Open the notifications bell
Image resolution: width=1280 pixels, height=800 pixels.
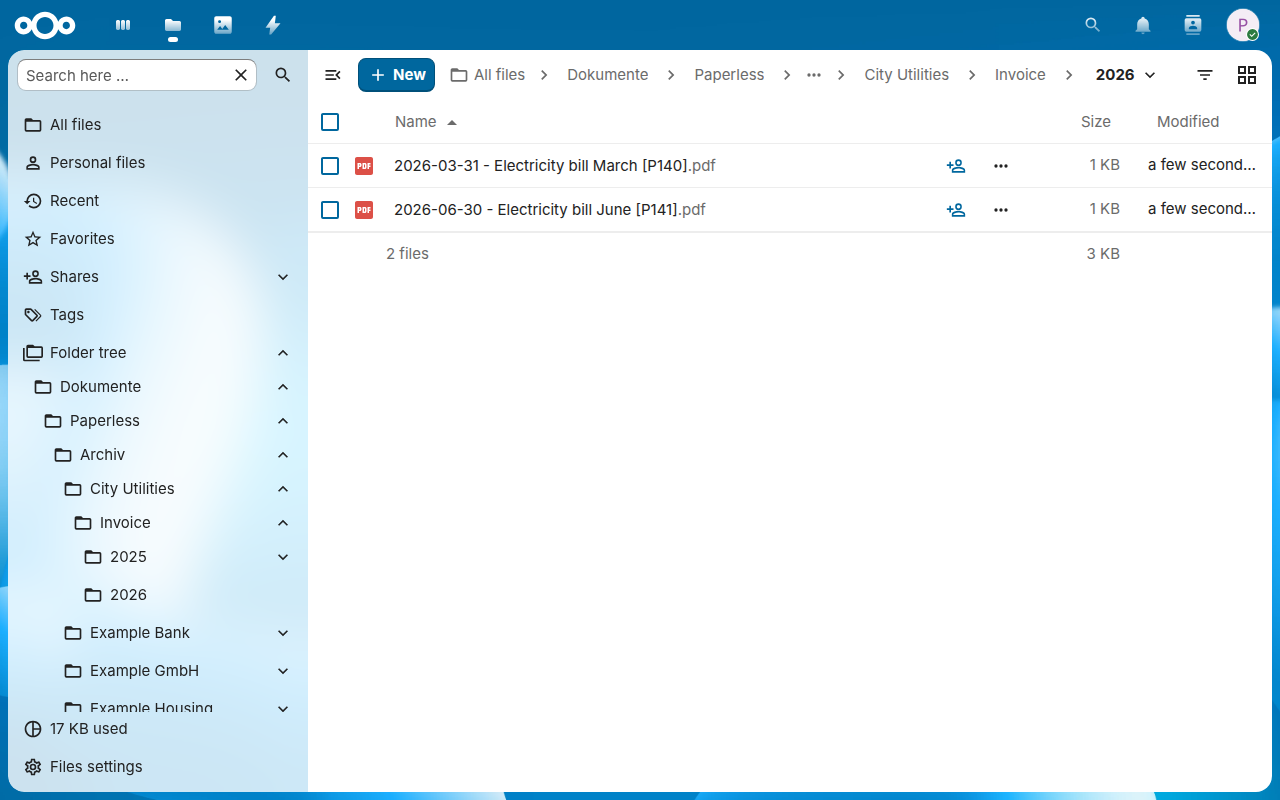point(1143,25)
